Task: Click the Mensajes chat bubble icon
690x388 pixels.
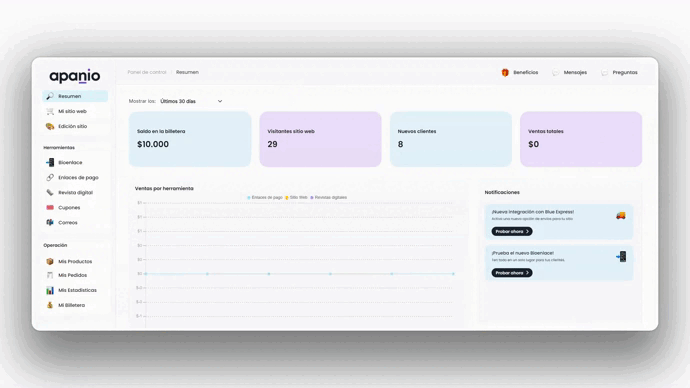Action: tap(555, 72)
